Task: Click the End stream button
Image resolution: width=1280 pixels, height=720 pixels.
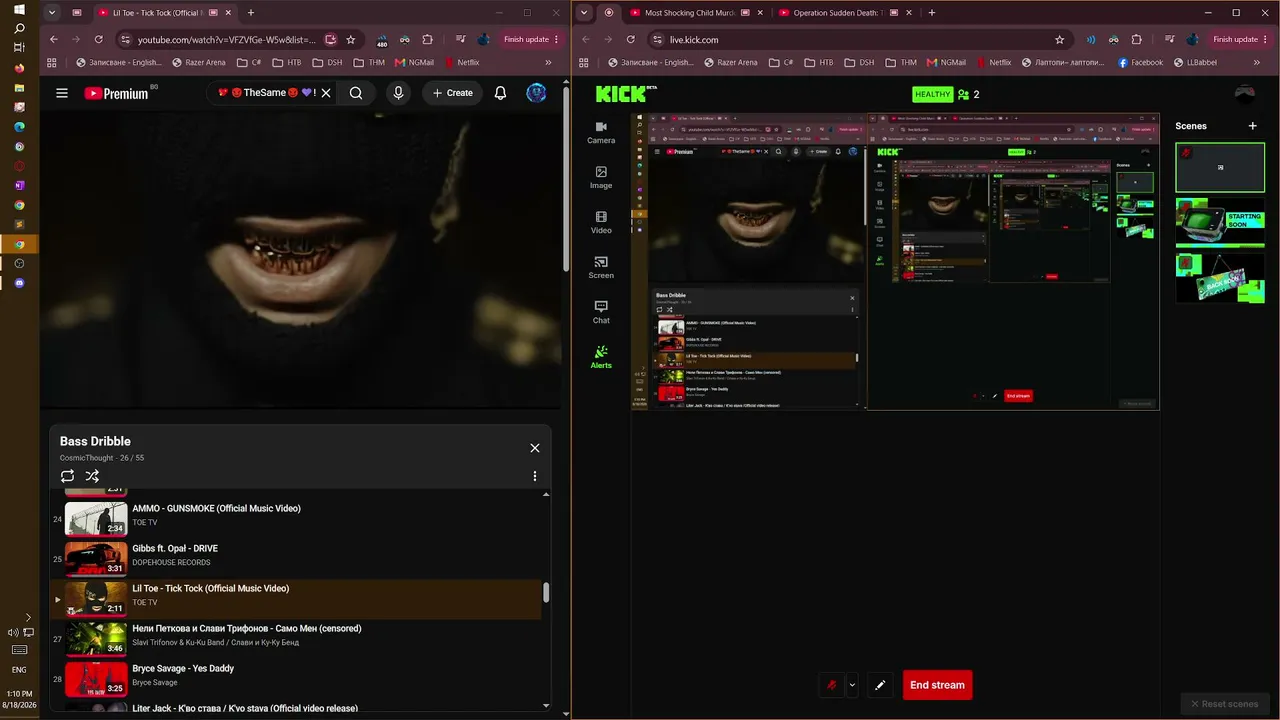Action: (937, 685)
